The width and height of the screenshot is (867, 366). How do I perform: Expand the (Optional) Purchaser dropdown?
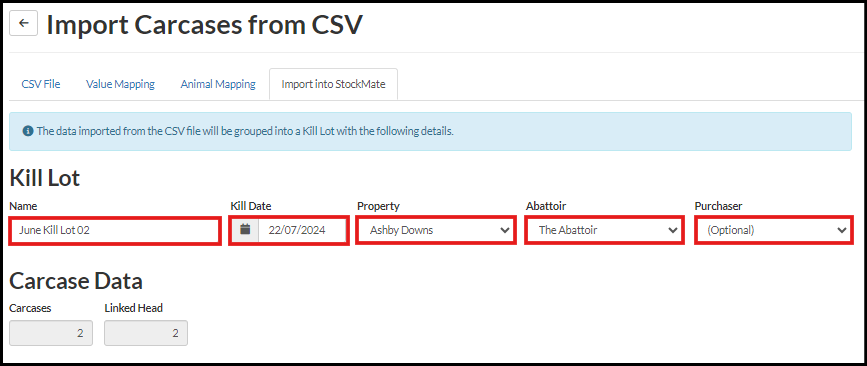774,231
